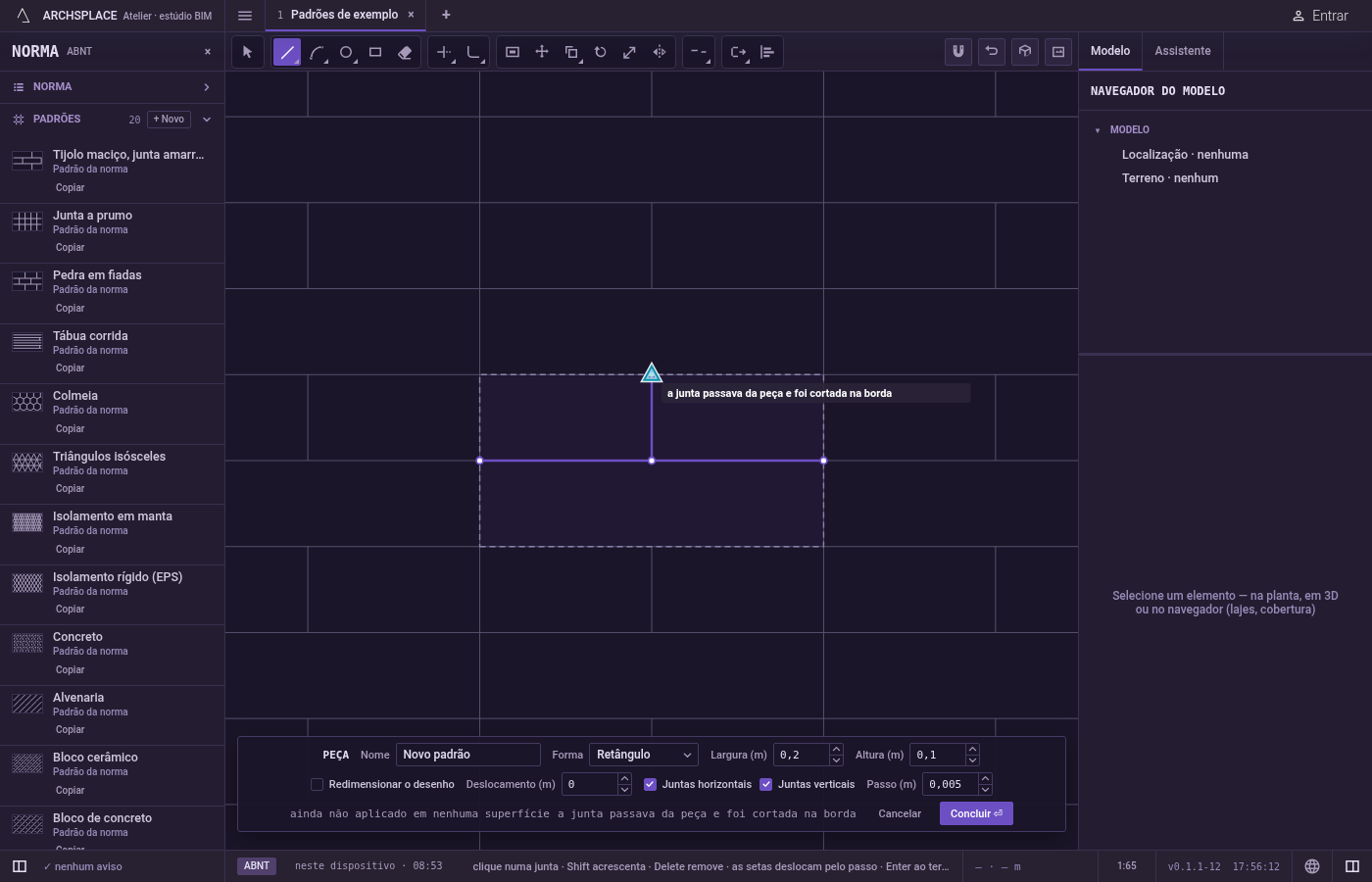Image resolution: width=1372 pixels, height=882 pixels.
Task: Click the Concluir button
Action: point(976,813)
